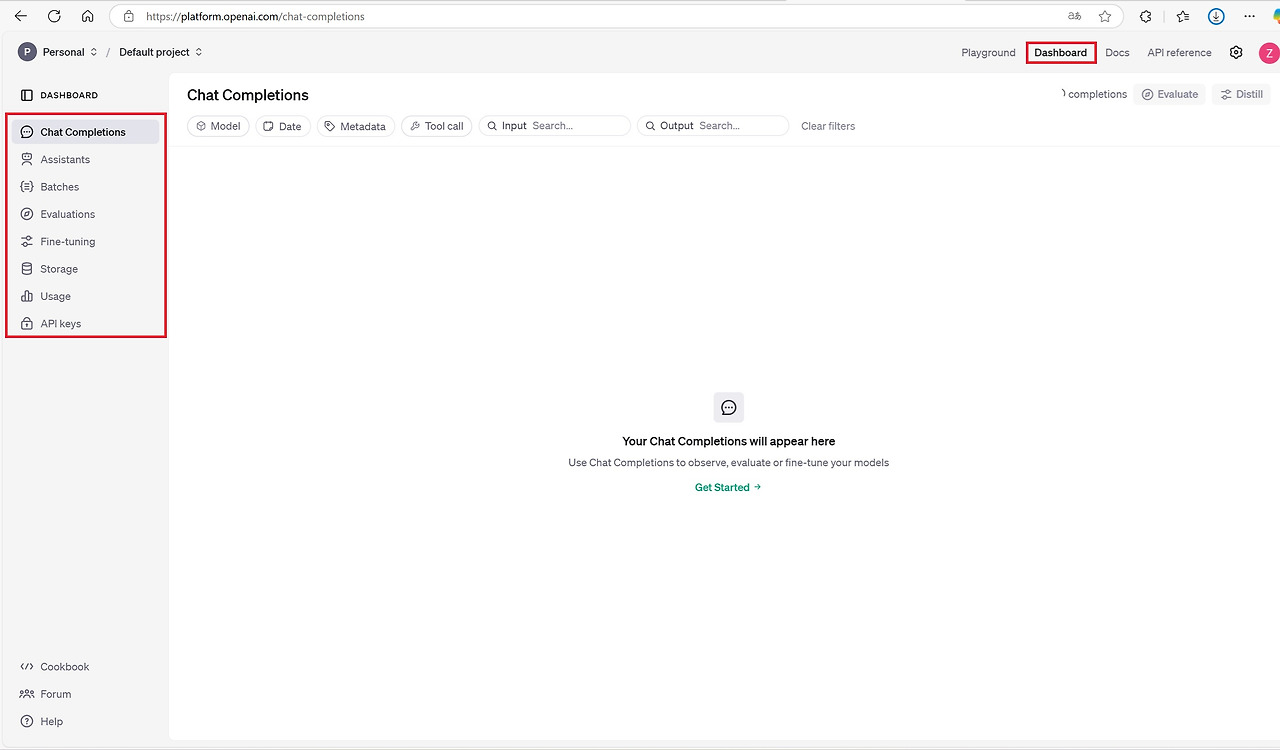Click the Batches icon in sidebar

click(x=27, y=187)
